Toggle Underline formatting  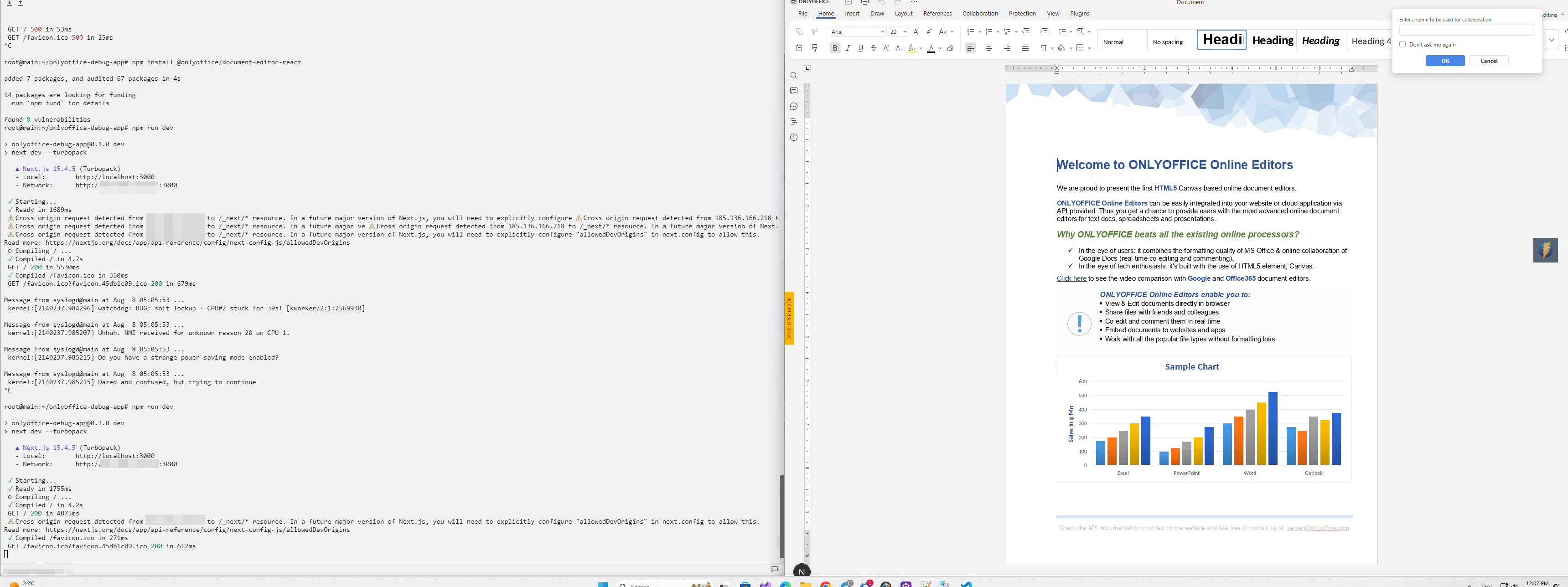pyautogui.click(x=861, y=48)
